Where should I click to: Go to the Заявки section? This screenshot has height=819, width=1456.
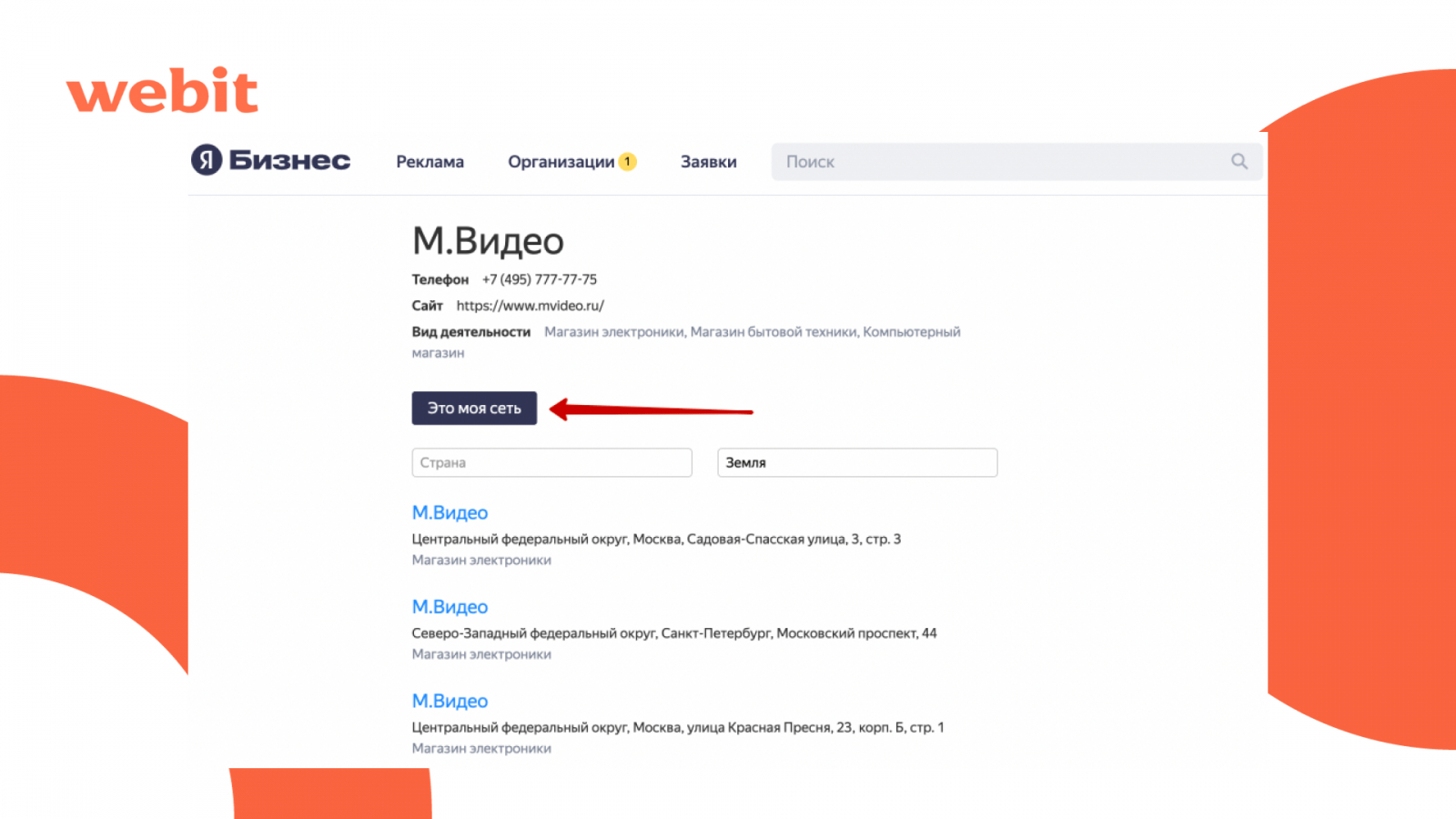coord(709,162)
